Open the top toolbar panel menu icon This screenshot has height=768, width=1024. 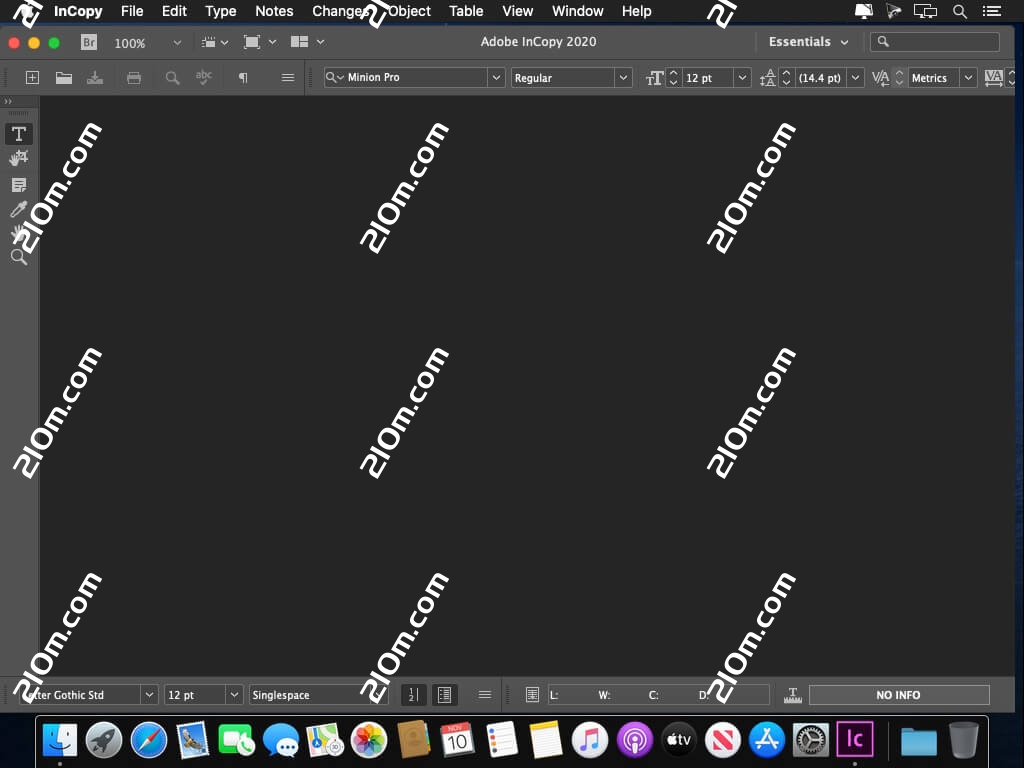pyautogui.click(x=288, y=78)
